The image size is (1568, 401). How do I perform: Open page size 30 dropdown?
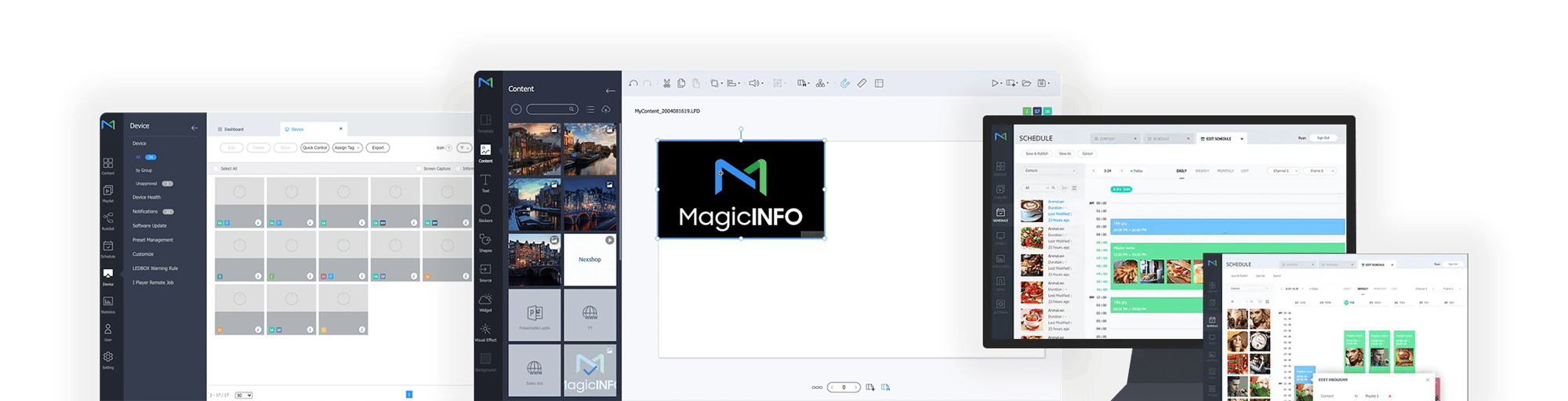coord(244,396)
